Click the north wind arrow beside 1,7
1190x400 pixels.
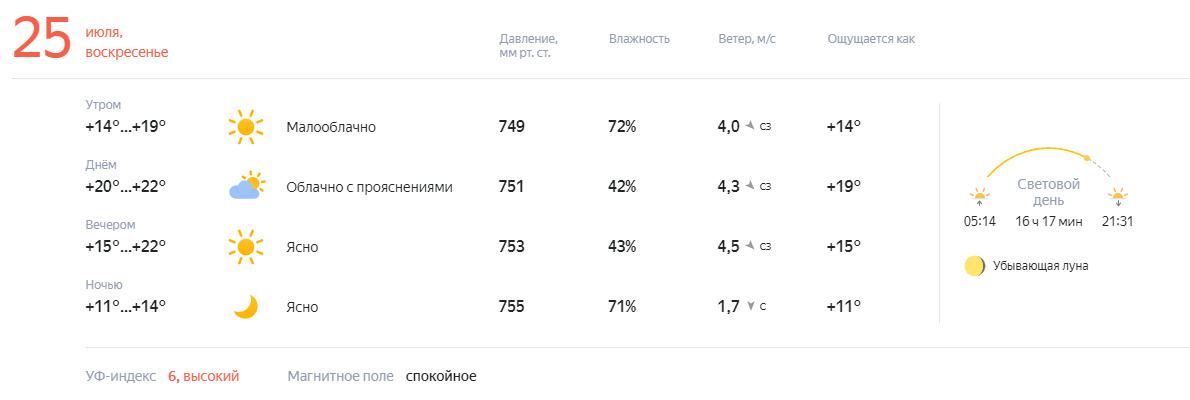[x=750, y=307]
